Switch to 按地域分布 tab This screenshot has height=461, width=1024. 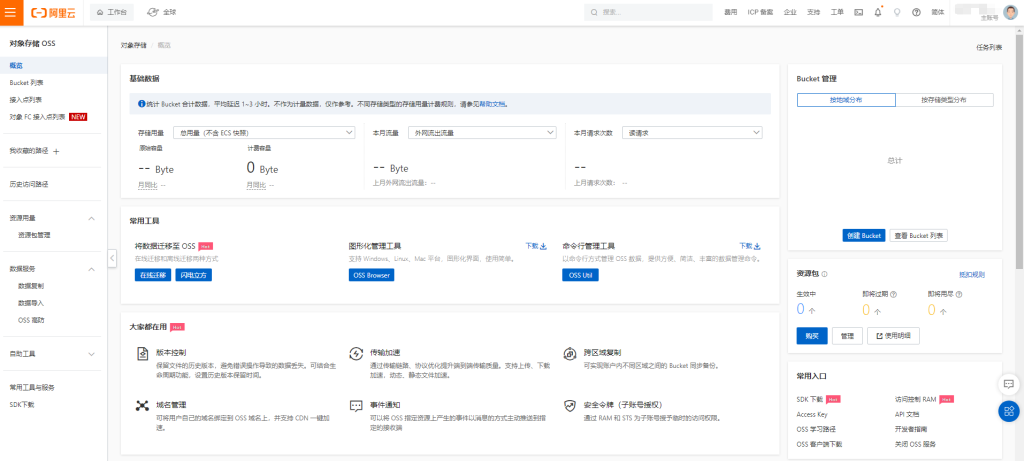846,100
